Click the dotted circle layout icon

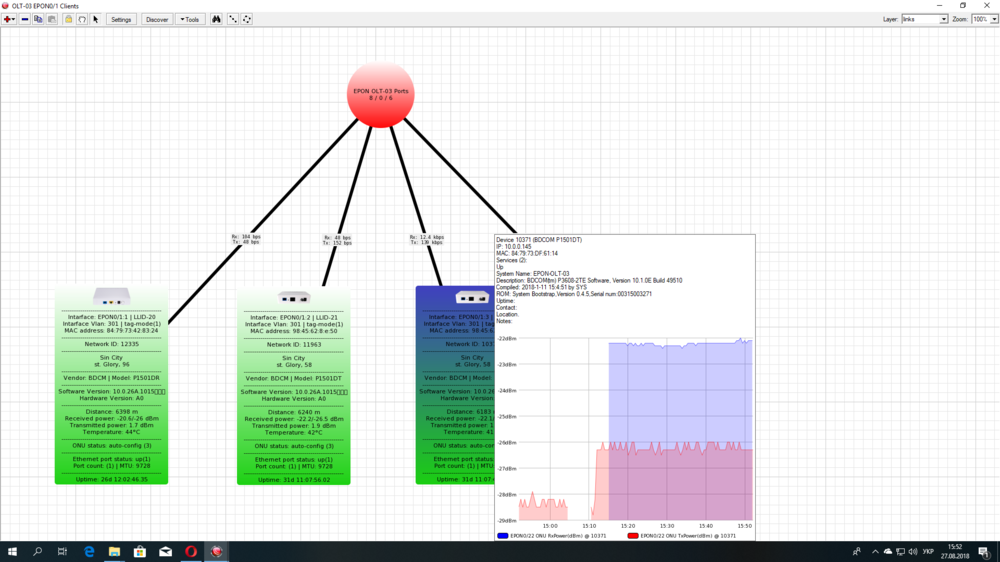247,19
